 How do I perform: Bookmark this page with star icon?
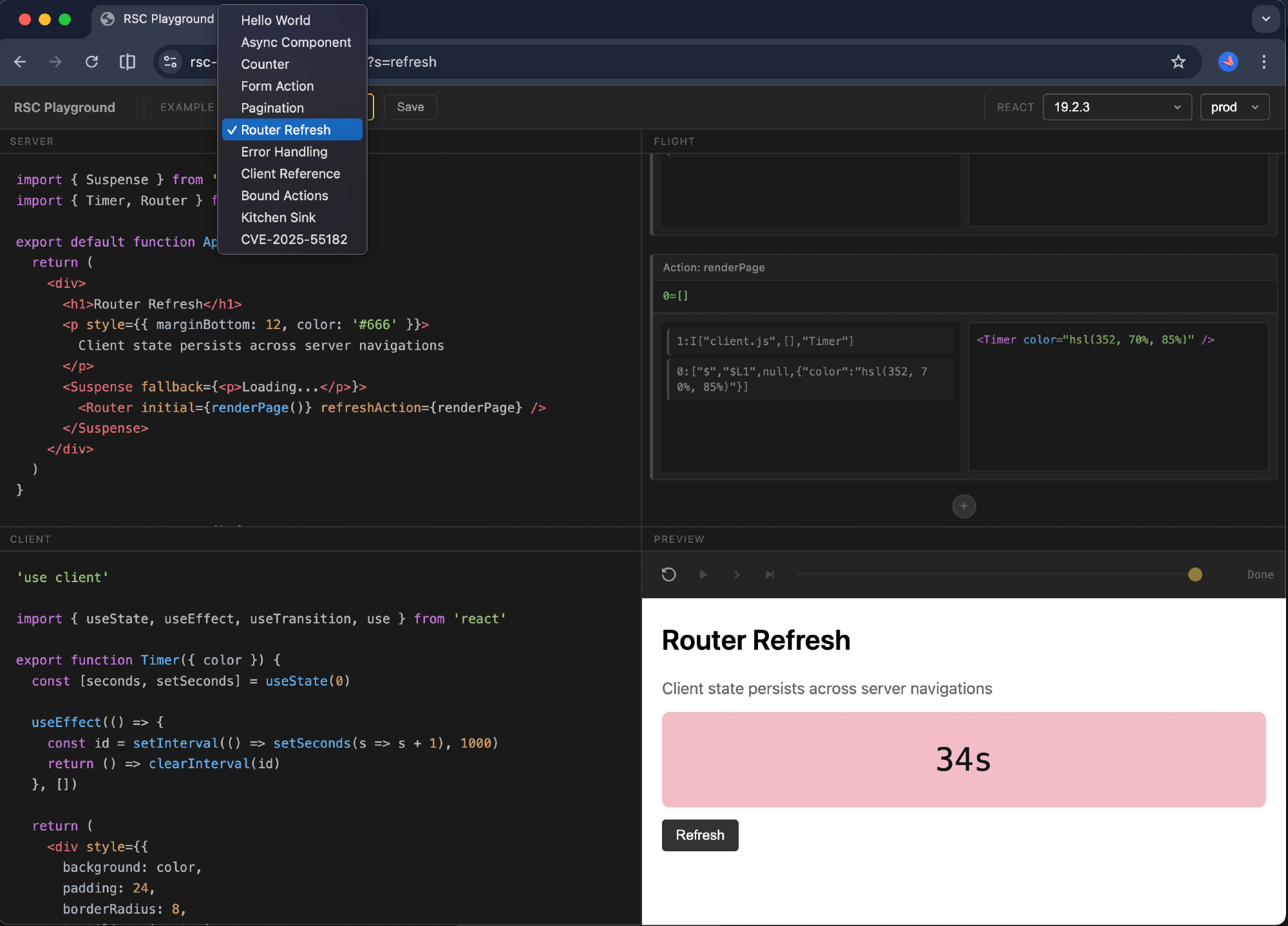(1178, 62)
